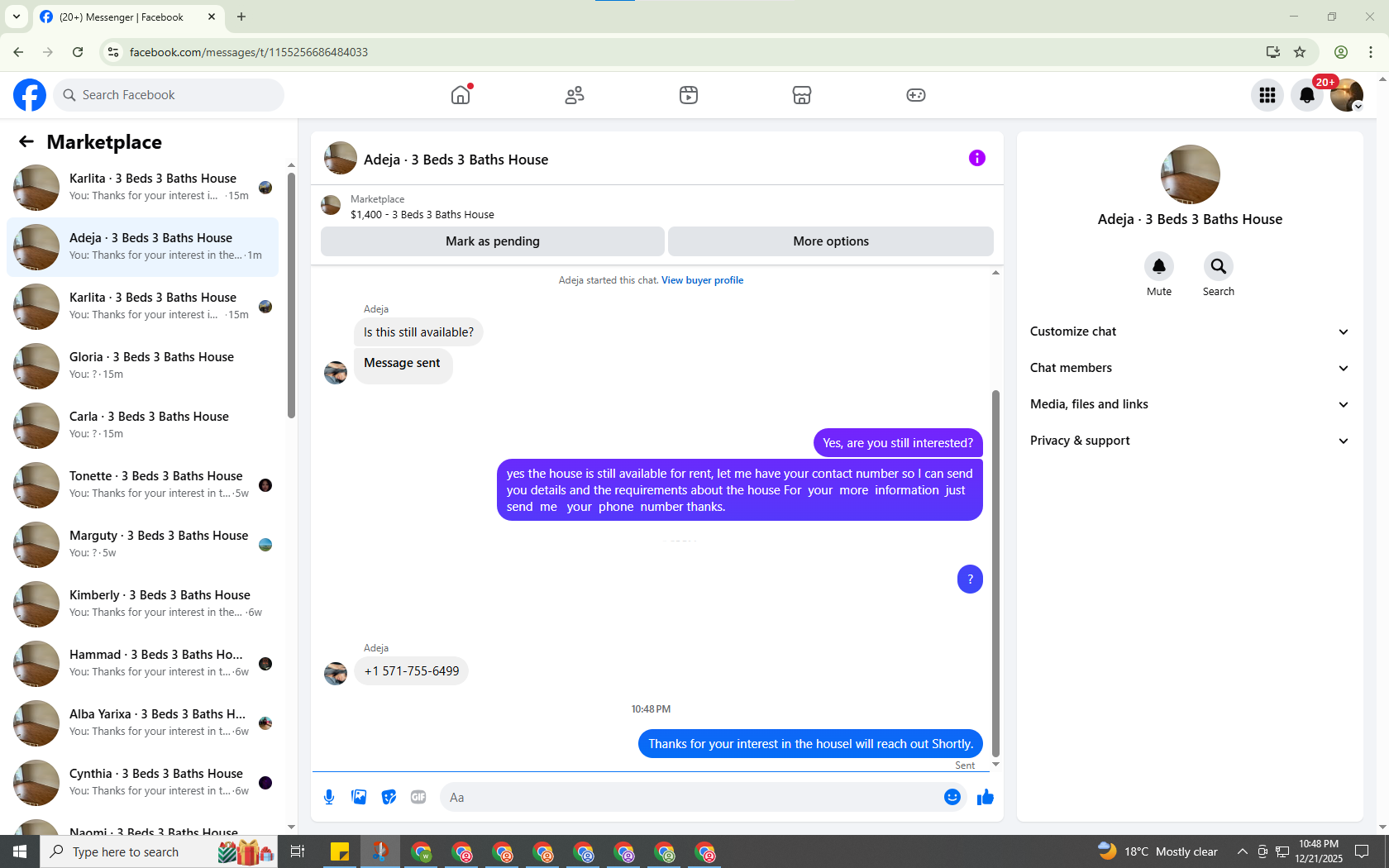Open Sticky Notes from taskbar
Viewport: 1389px width, 868px height.
click(x=340, y=851)
